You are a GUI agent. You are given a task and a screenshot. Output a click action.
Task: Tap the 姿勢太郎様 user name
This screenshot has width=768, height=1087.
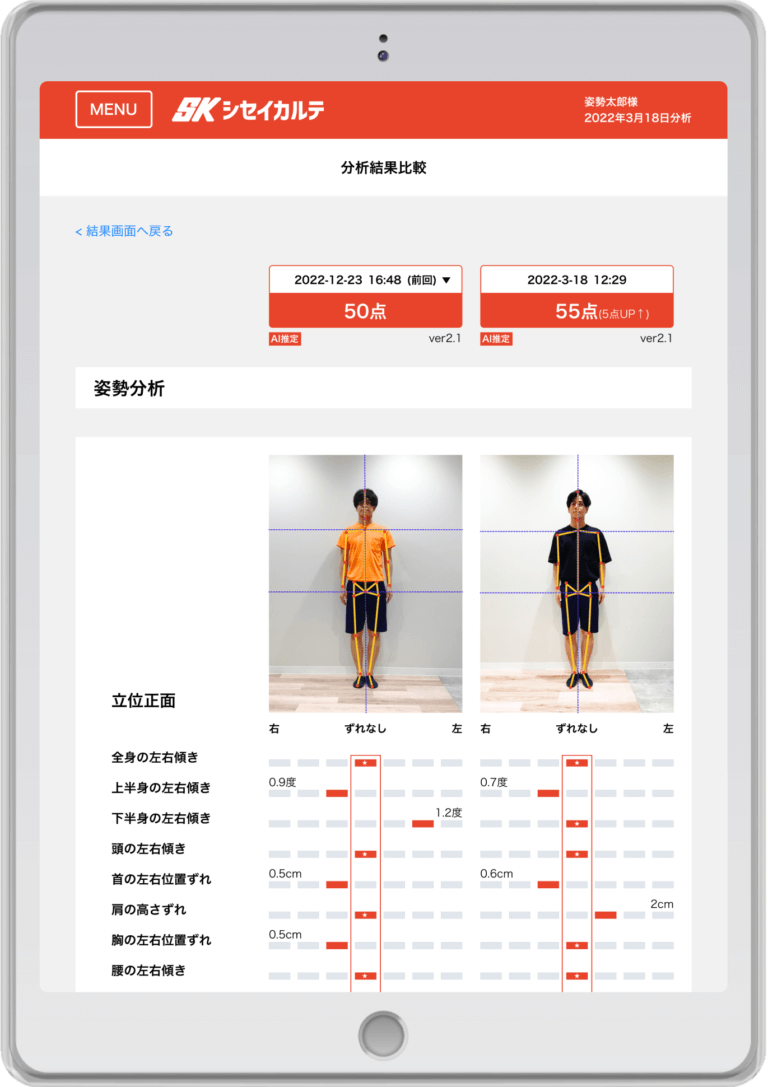(x=612, y=102)
